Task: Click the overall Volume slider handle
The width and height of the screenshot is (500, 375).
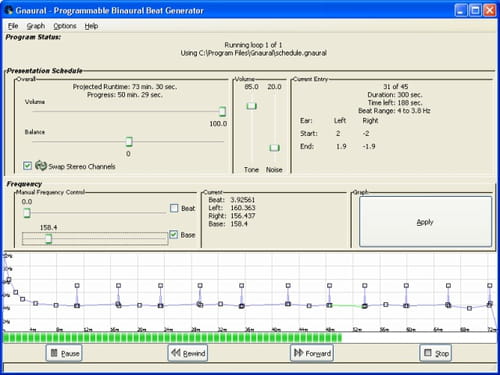Action: (222, 111)
